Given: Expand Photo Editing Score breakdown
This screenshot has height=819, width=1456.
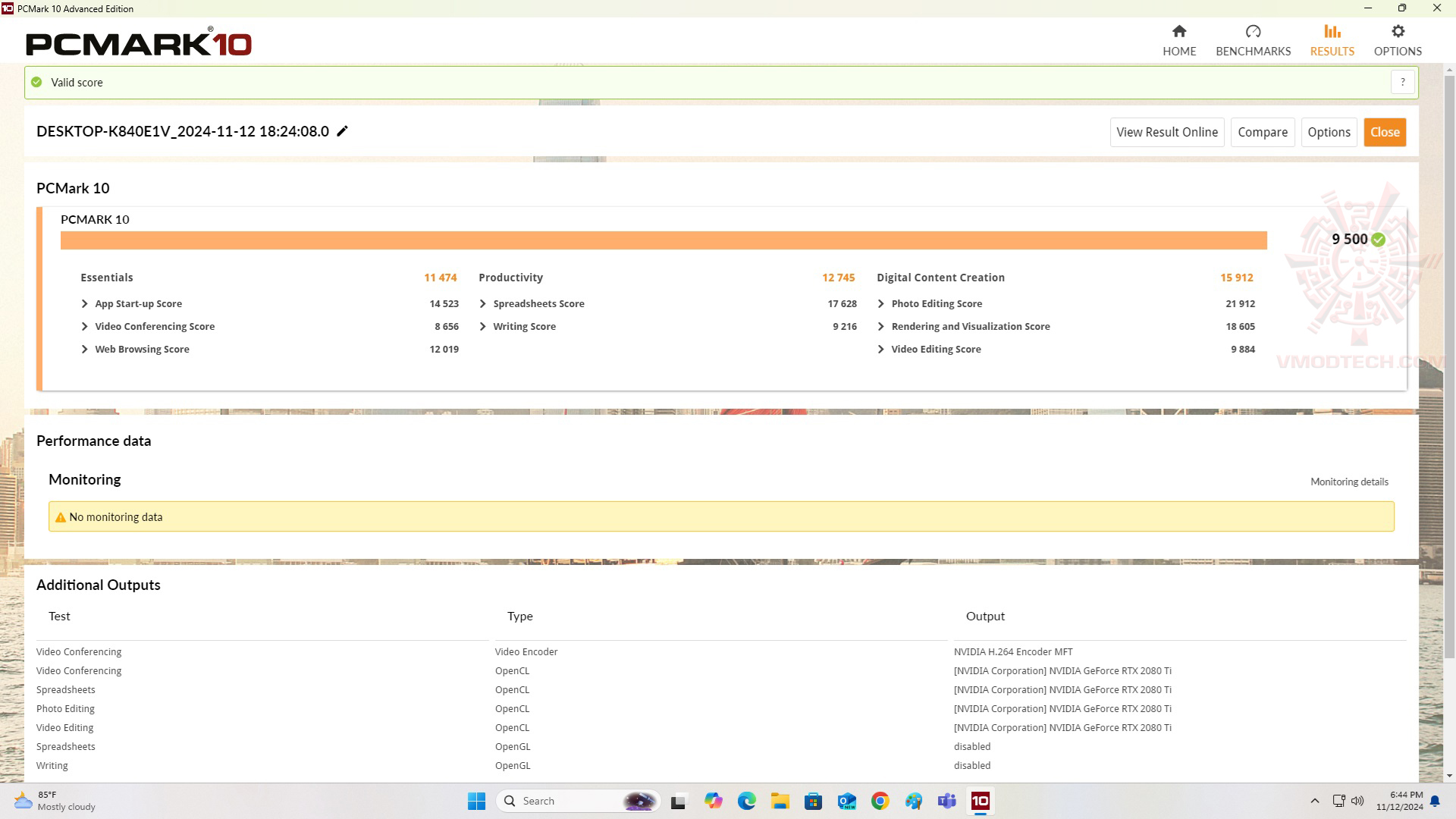Looking at the screenshot, I should (881, 304).
